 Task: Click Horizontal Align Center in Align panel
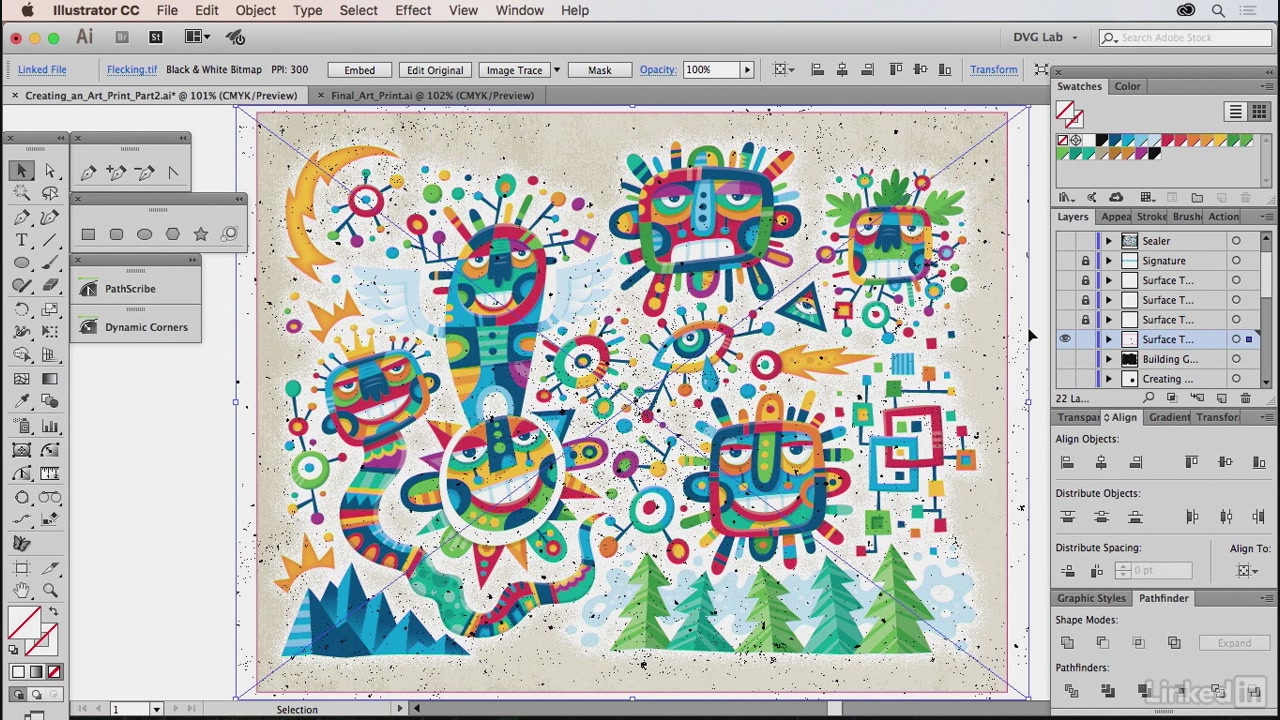(x=1101, y=462)
